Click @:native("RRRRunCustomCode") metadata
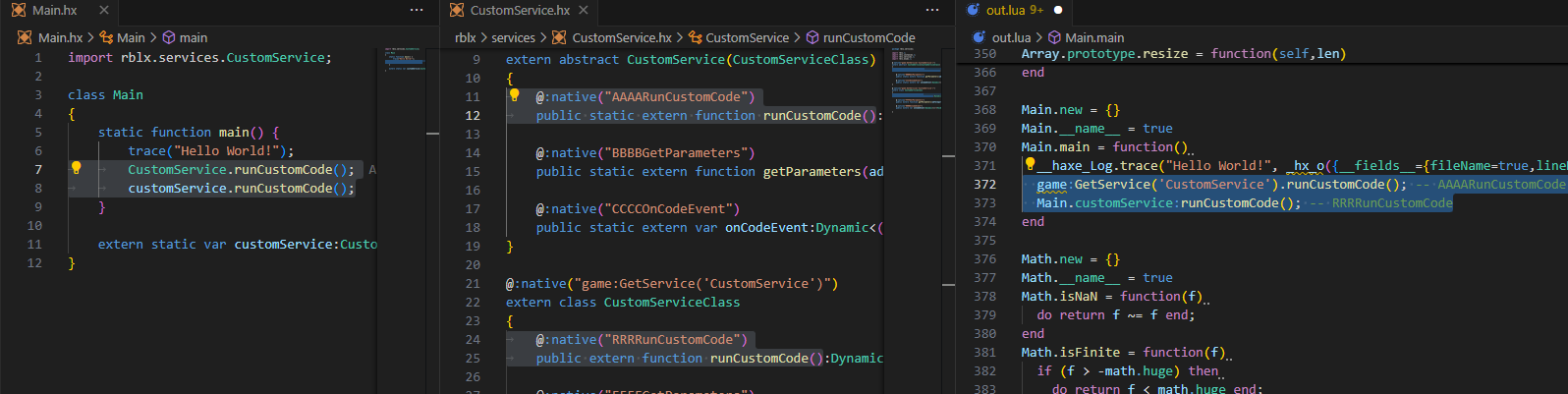 point(642,339)
